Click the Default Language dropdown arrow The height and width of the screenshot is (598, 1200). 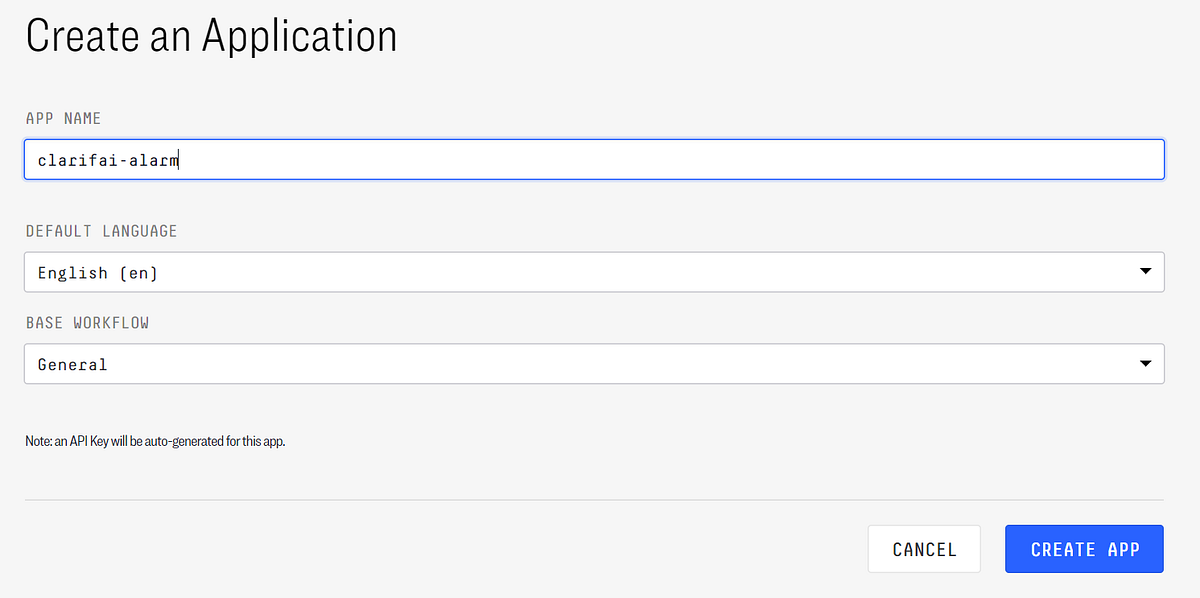point(1145,272)
